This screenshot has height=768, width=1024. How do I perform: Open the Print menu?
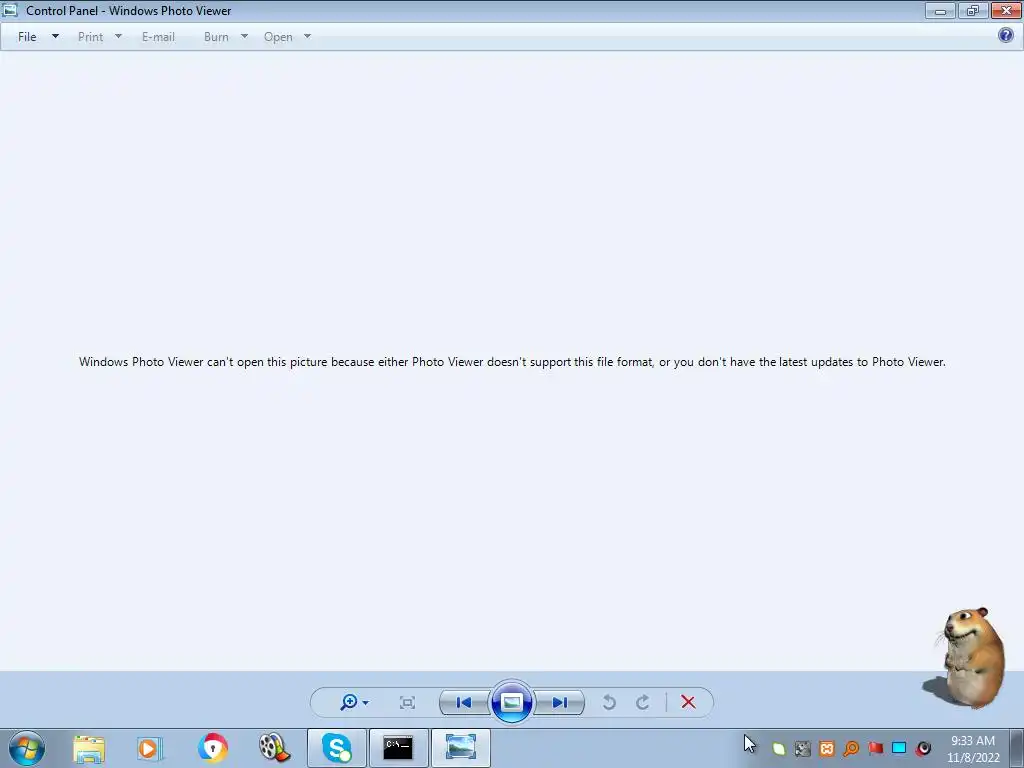[x=90, y=37]
